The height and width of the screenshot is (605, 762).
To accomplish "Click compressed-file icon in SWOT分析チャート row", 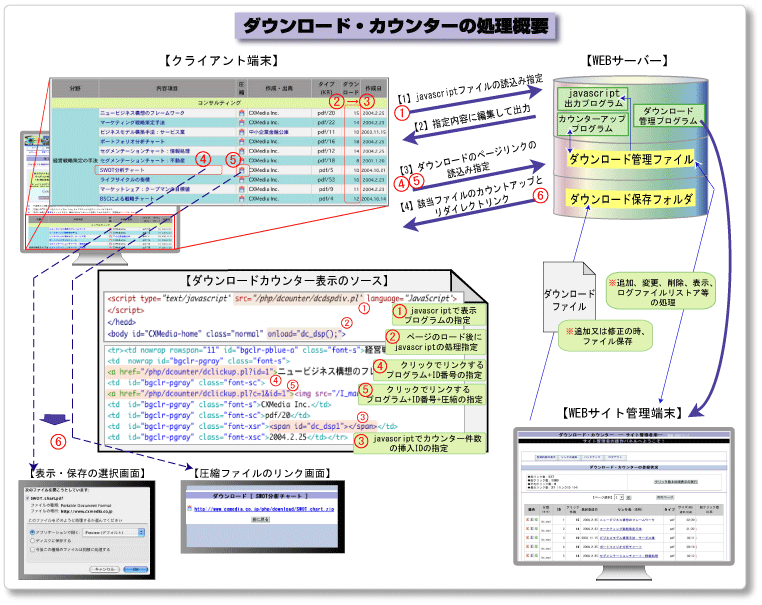I will pos(242,170).
